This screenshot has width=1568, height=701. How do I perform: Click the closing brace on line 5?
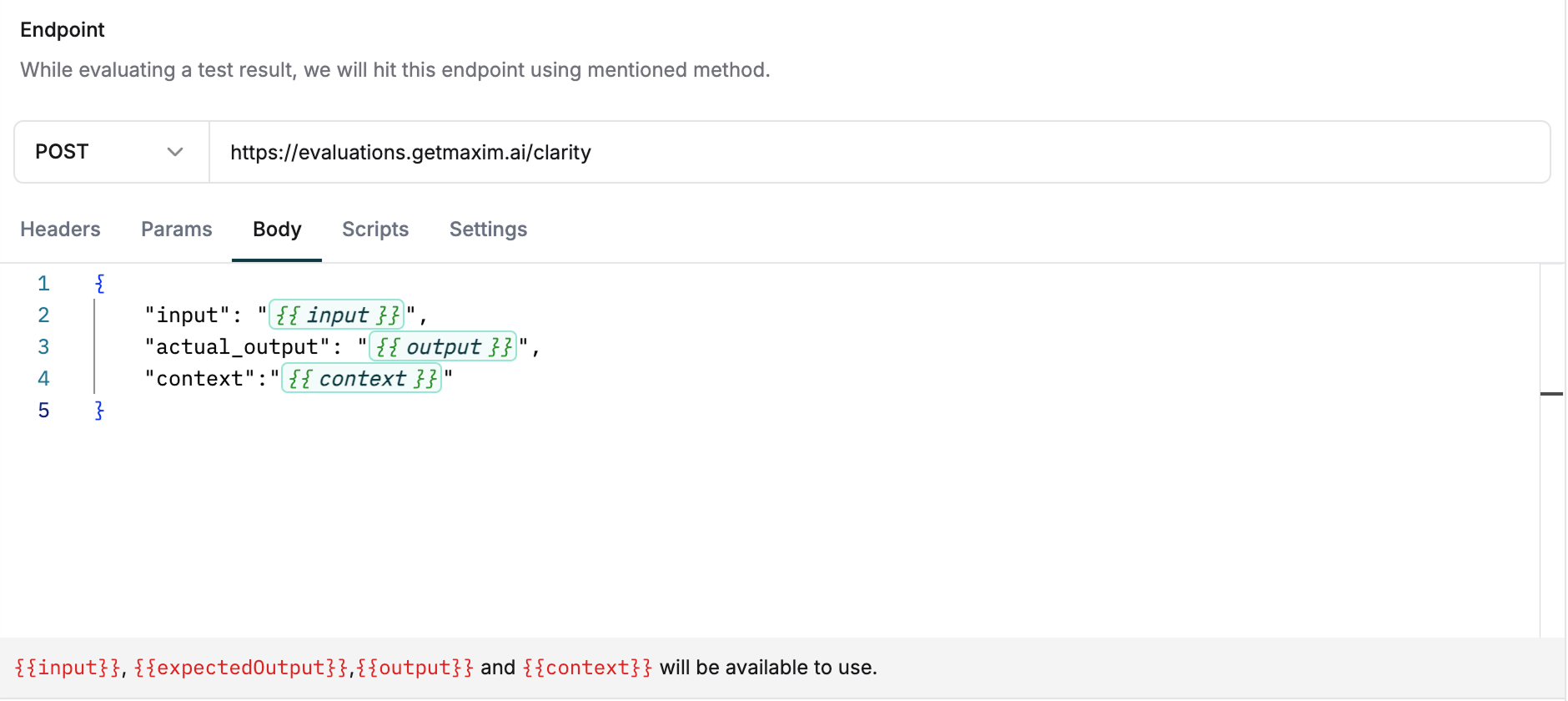coord(98,410)
